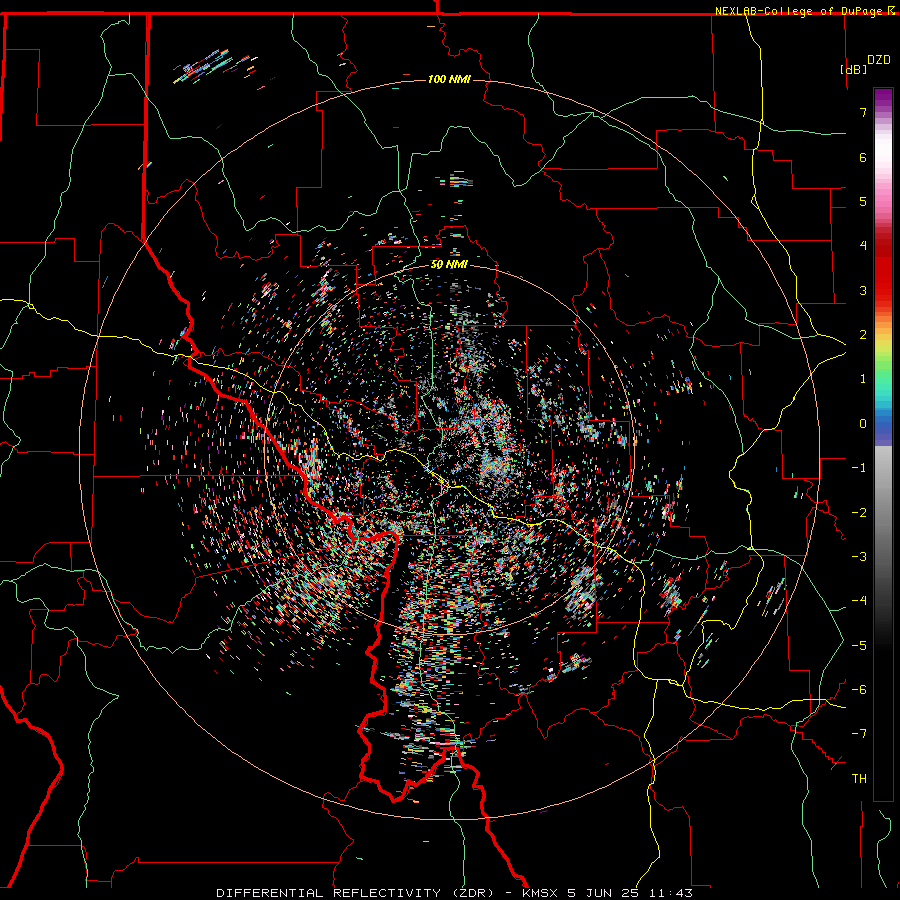Click the DIFFERENTIAL REFLECTIVITY (ZDR) title text
The height and width of the screenshot is (900, 900).
[x=355, y=893]
